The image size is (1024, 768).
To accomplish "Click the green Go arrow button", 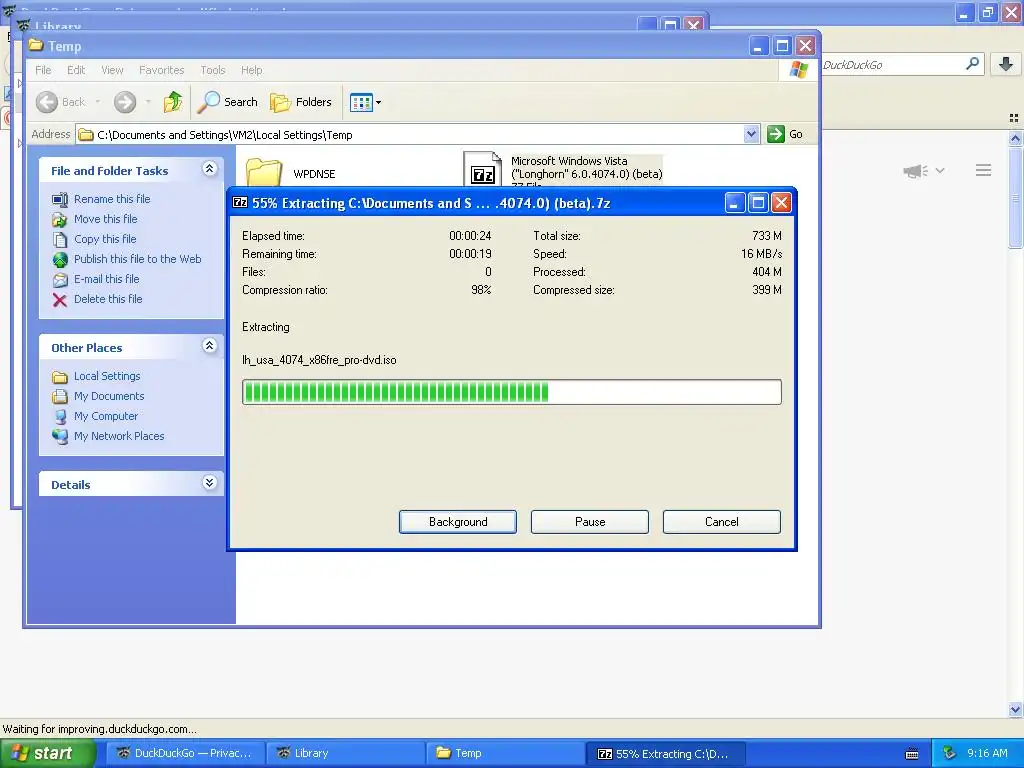I will (x=776, y=134).
